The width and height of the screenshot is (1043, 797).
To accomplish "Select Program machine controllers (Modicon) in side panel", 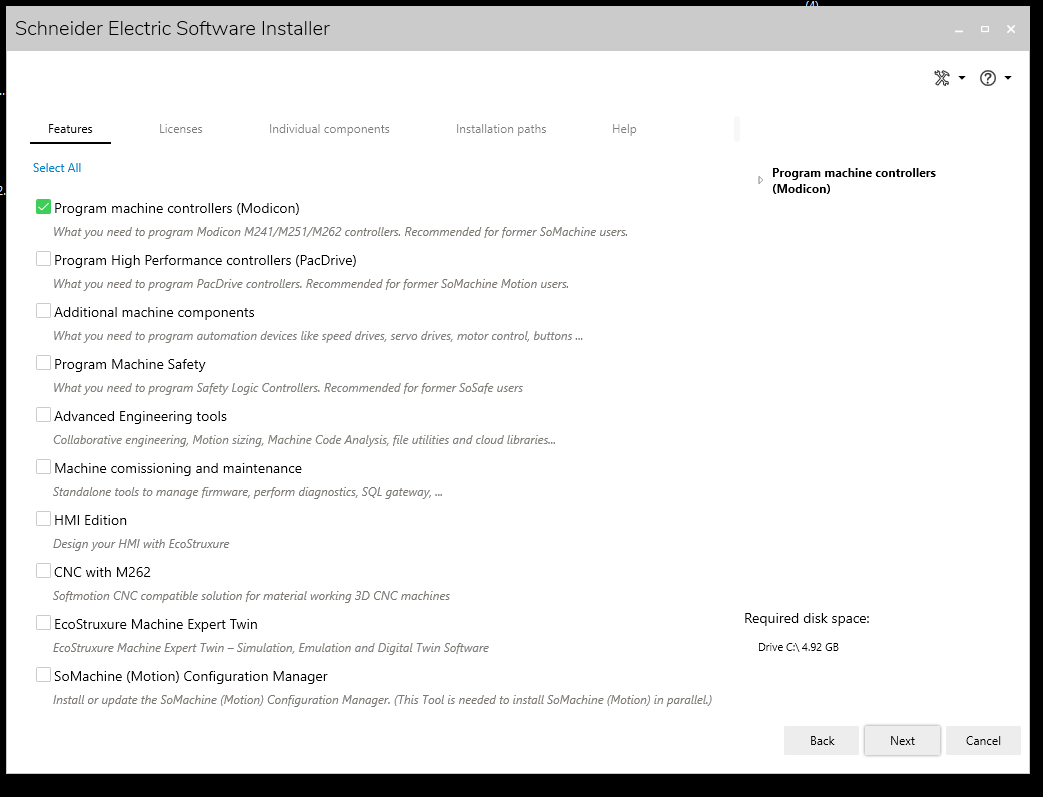I will [853, 181].
